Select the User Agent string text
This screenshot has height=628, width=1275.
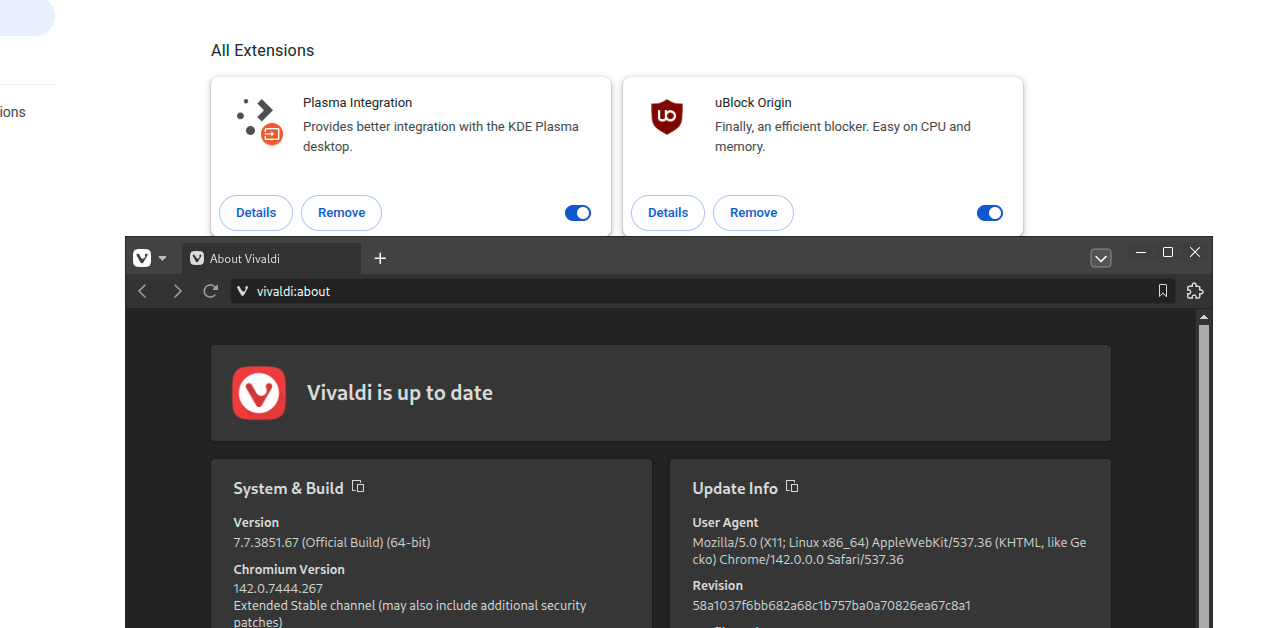889,551
